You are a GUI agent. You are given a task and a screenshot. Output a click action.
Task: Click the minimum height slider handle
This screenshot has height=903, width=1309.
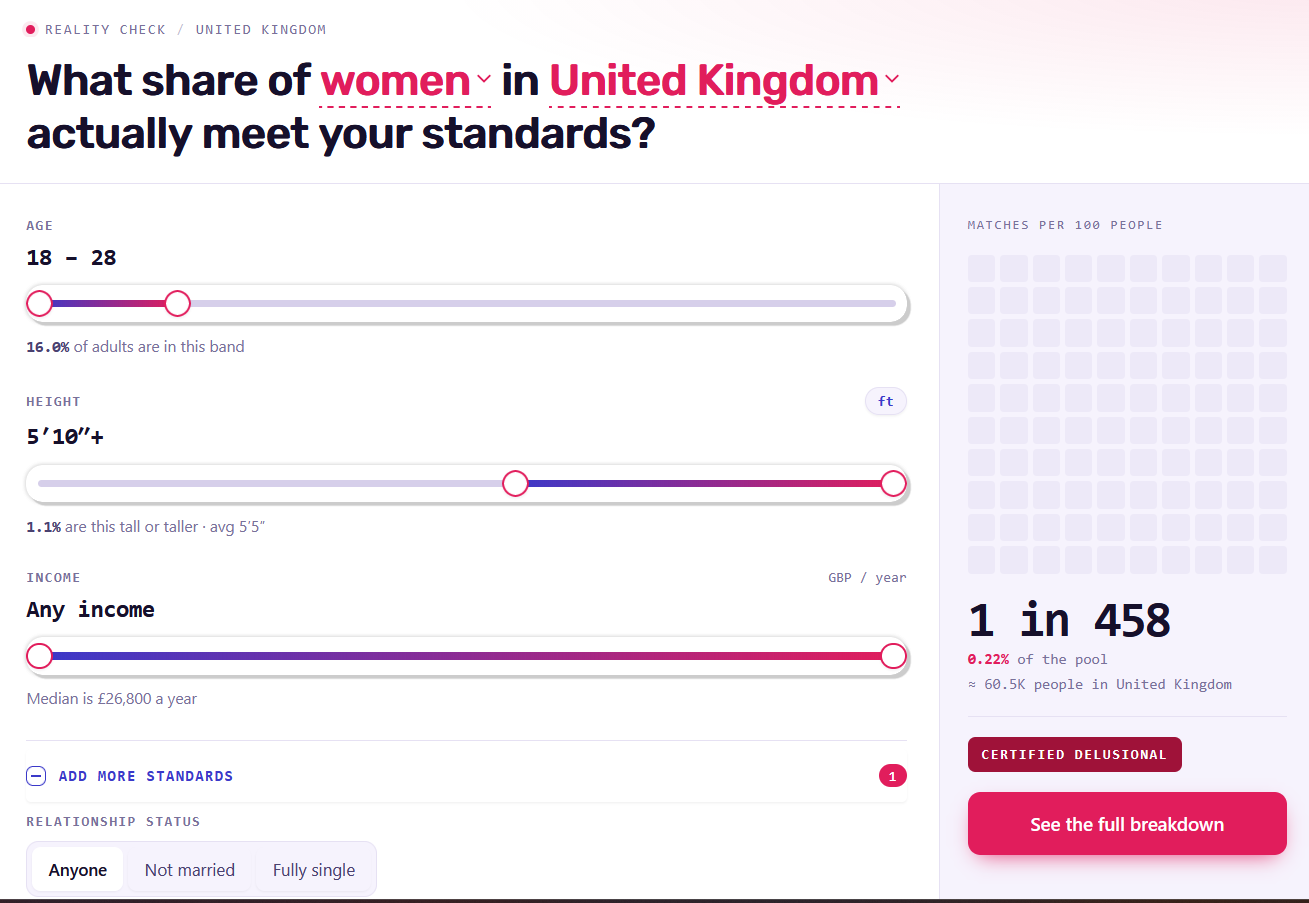[x=515, y=484]
